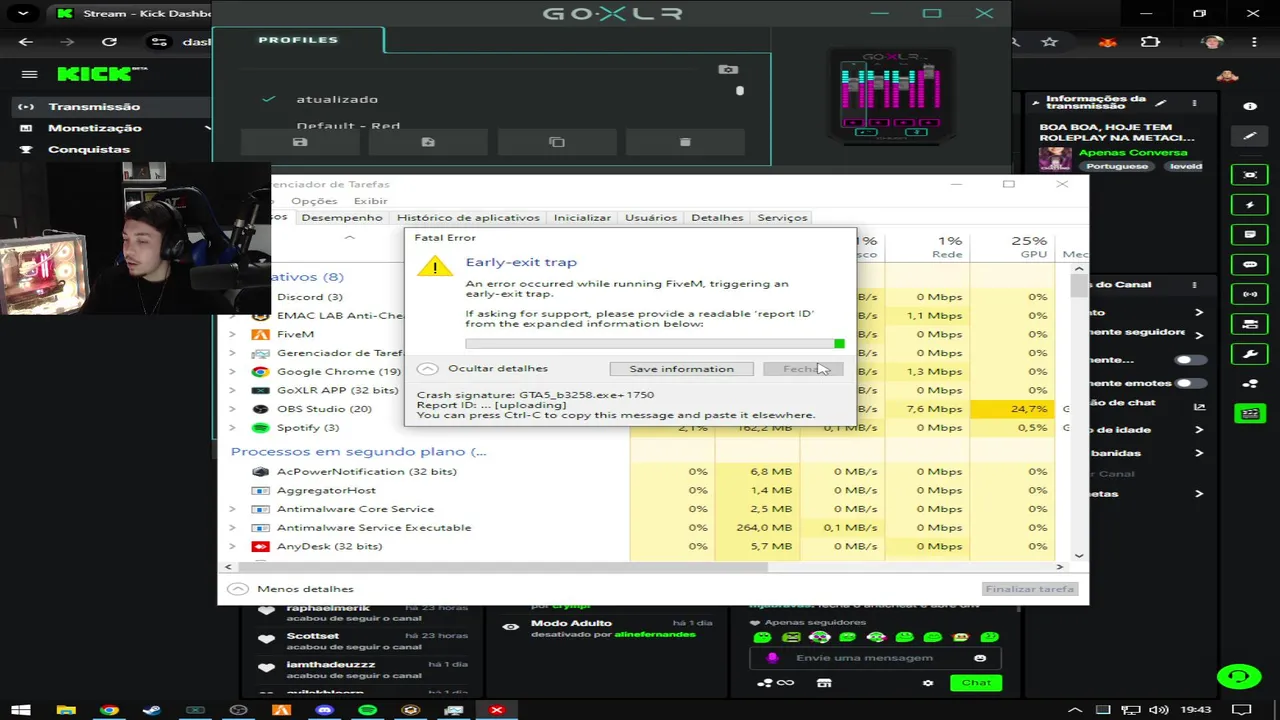The width and height of the screenshot is (1280, 720).
Task: Expand Antimalware Core Service process row
Action: (x=232, y=509)
